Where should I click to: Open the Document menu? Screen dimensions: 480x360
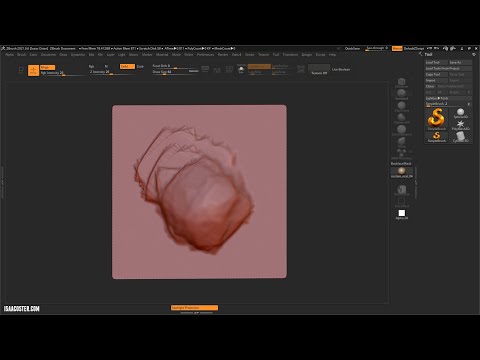pyautogui.click(x=48, y=55)
